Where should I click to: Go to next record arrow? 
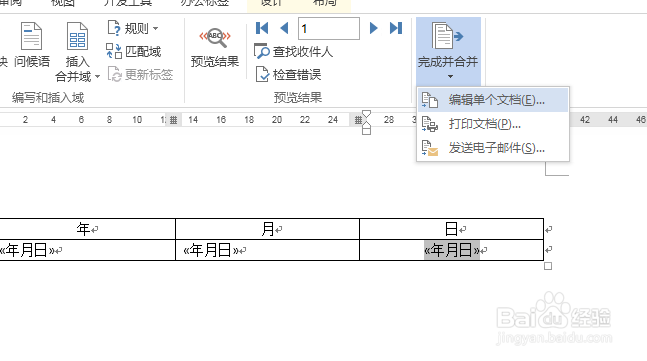[373, 28]
